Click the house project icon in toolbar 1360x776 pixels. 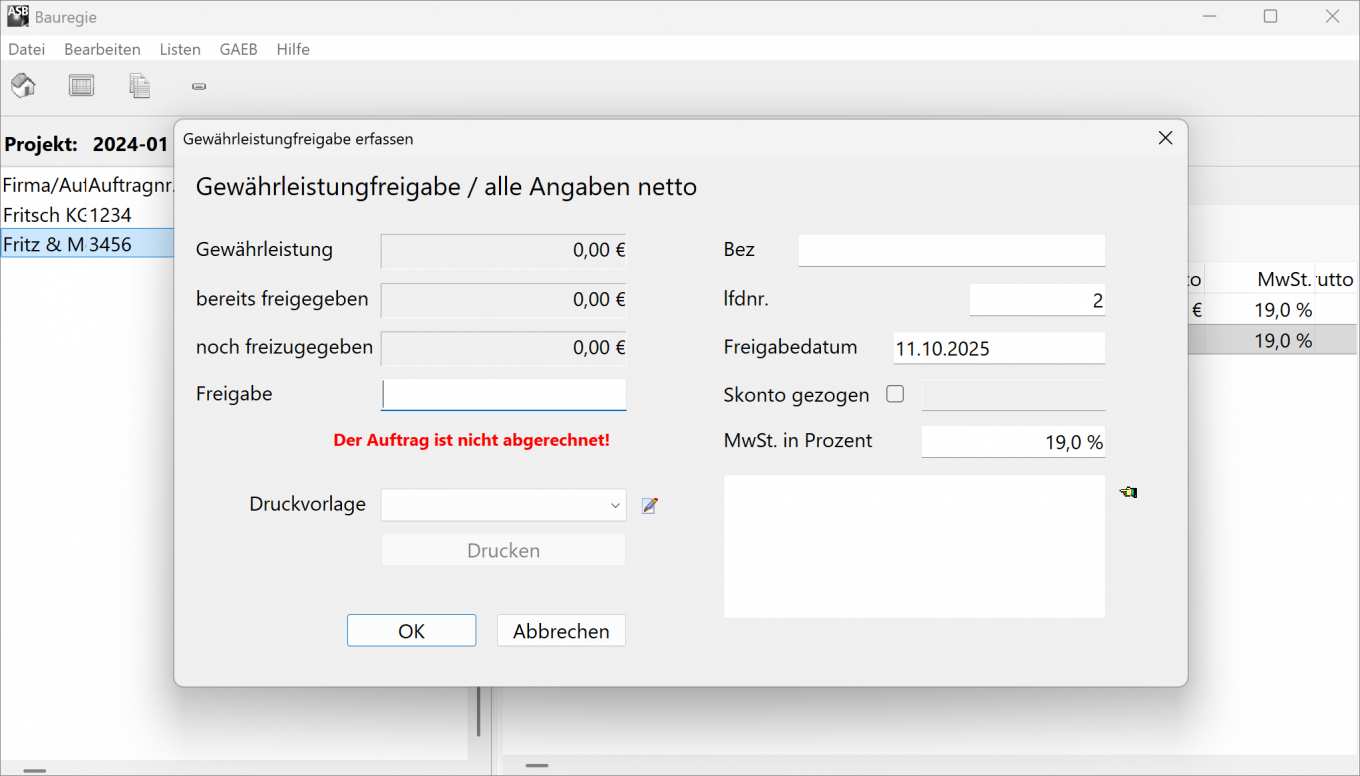23,86
